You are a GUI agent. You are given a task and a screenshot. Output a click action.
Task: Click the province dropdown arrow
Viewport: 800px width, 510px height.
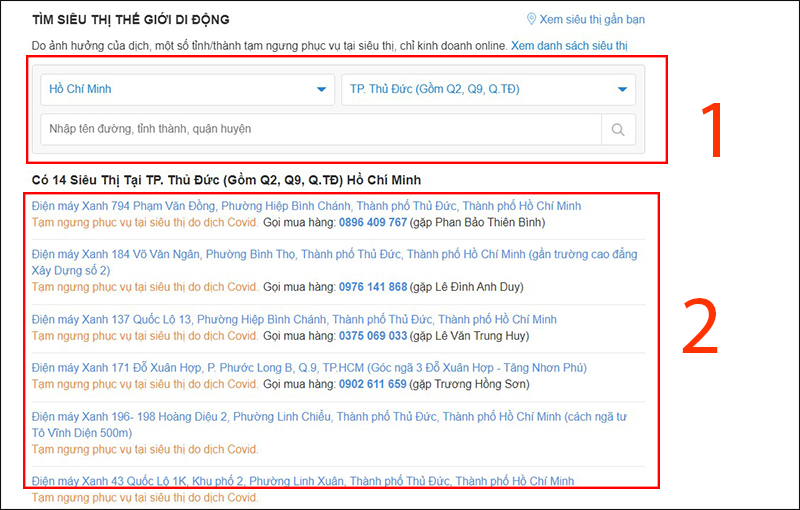pyautogui.click(x=321, y=90)
